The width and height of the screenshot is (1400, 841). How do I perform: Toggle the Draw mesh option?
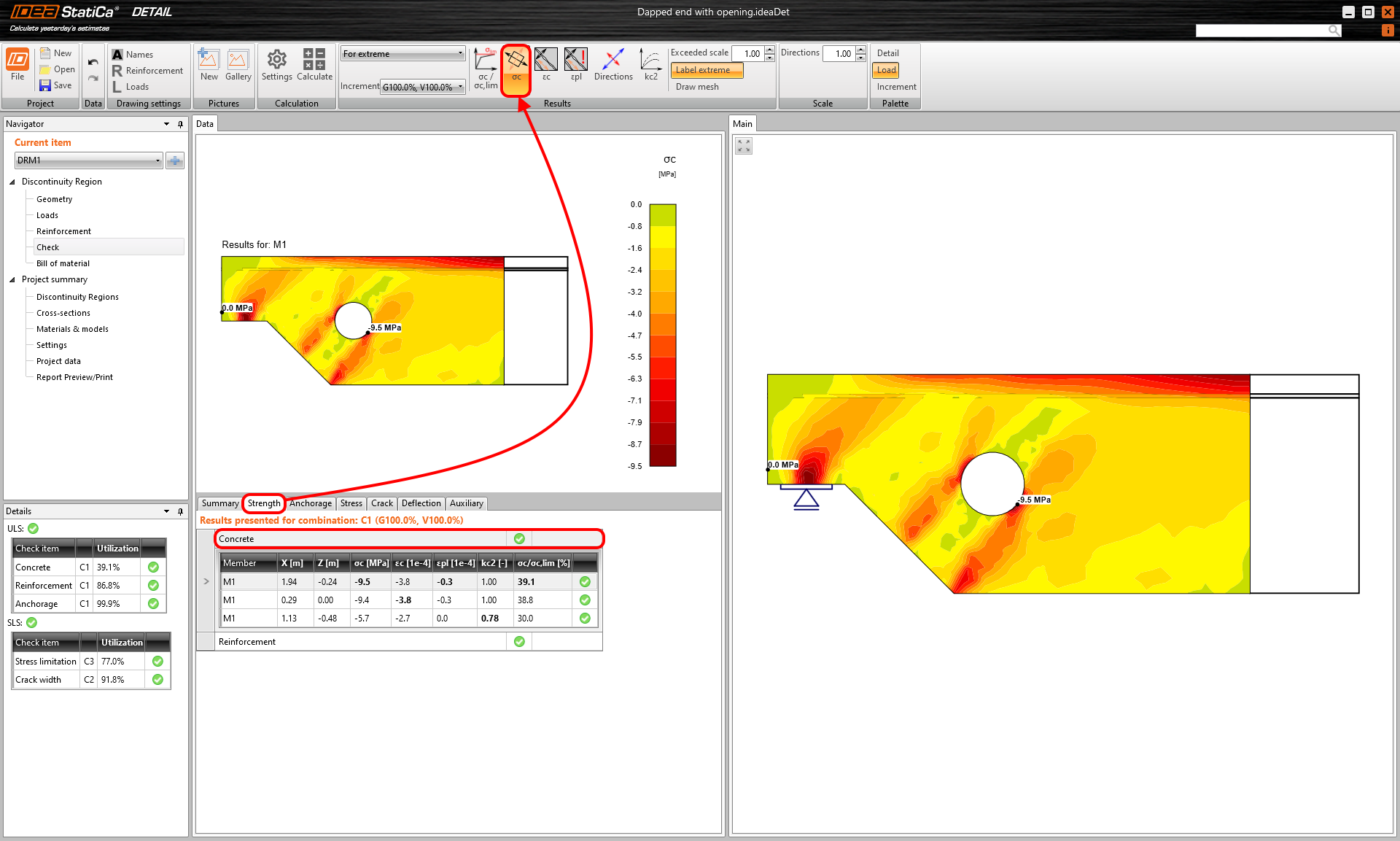(x=697, y=87)
